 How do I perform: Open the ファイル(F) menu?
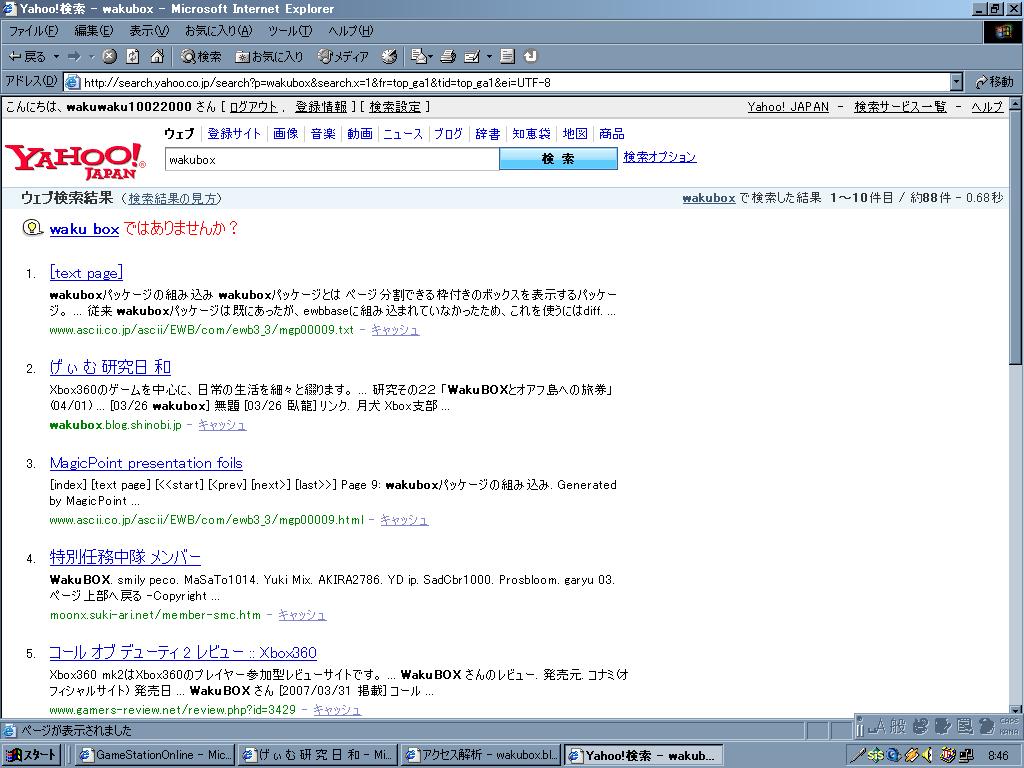click(33, 31)
